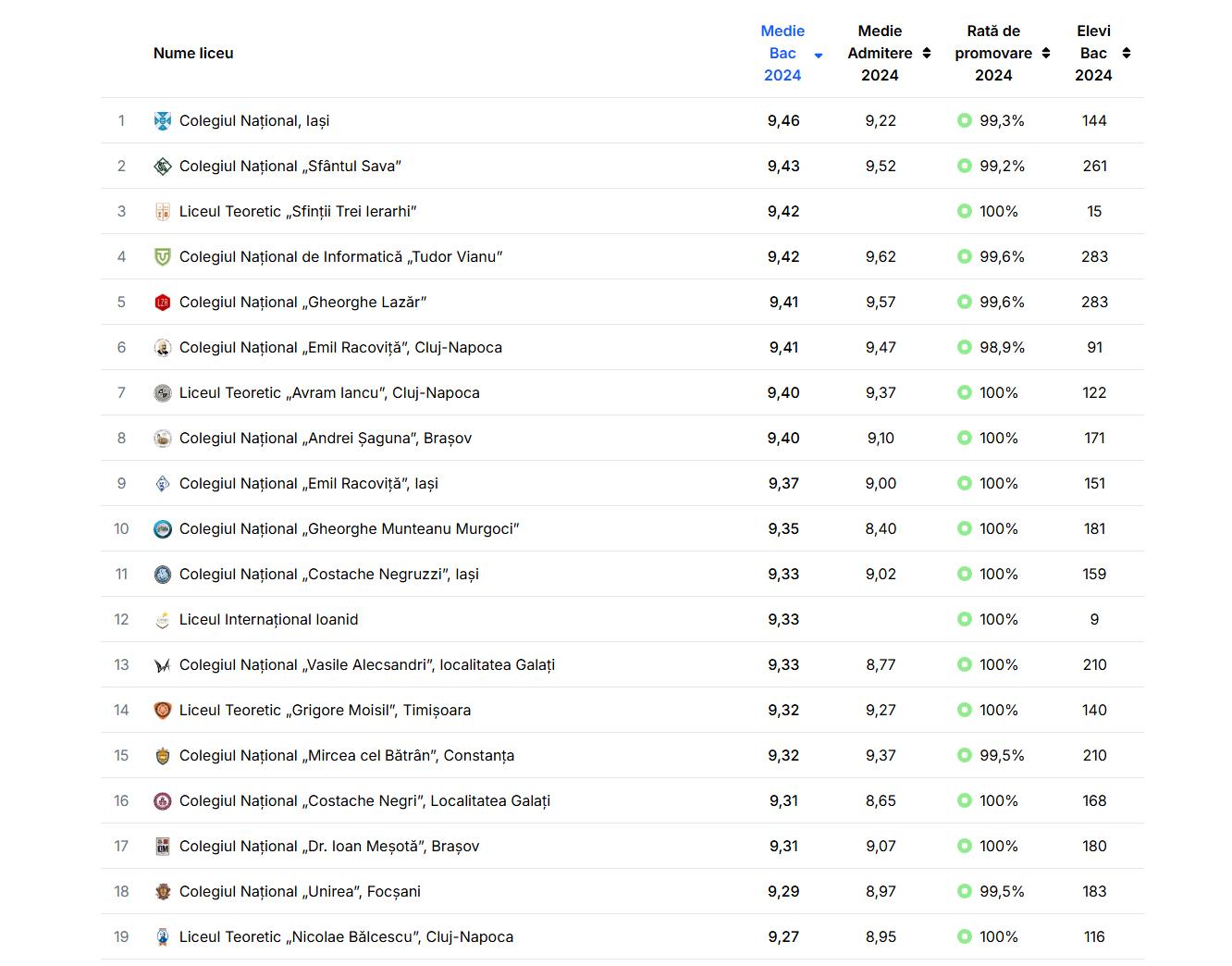Sort by Medie Bac 2024 arrow
1232x966 pixels.
click(819, 56)
